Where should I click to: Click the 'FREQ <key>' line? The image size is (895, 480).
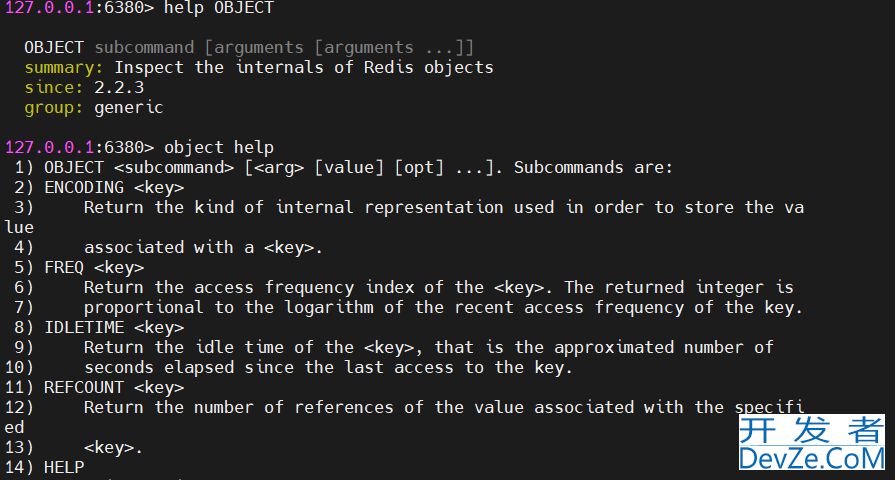[x=94, y=267]
